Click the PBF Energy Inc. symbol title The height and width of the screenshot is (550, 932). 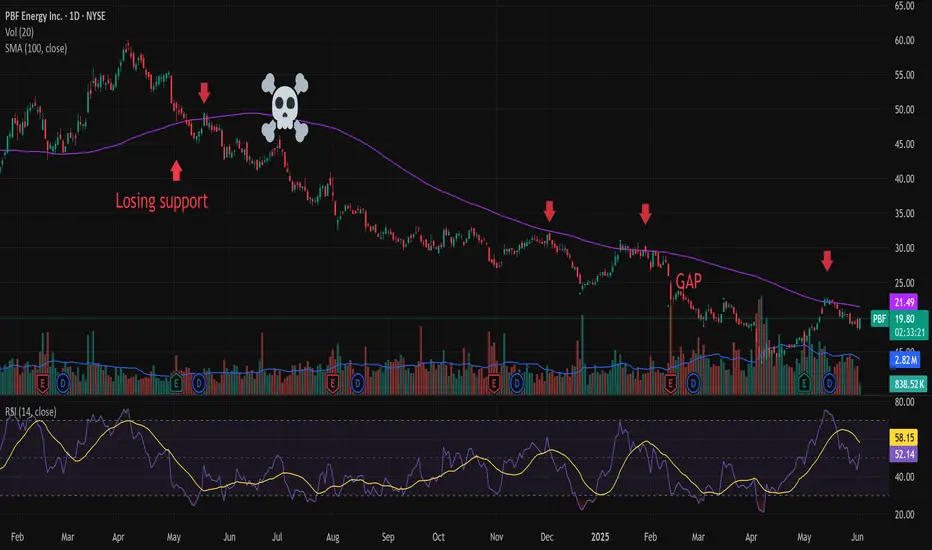pos(55,16)
